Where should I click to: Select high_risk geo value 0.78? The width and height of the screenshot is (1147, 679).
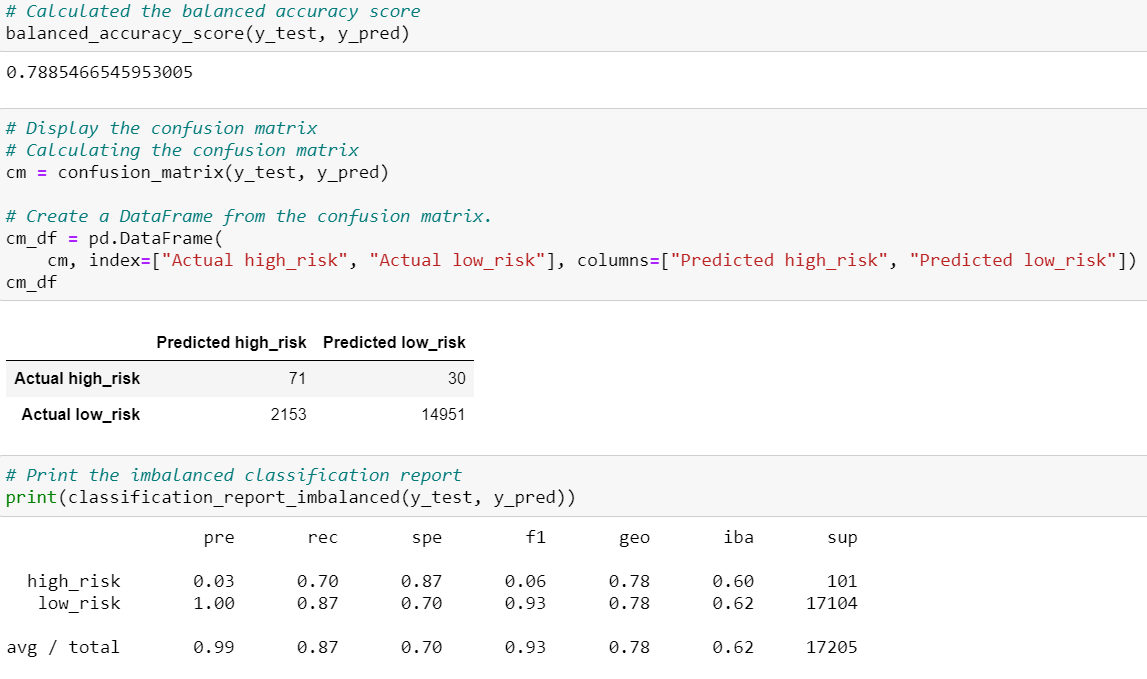pos(629,581)
